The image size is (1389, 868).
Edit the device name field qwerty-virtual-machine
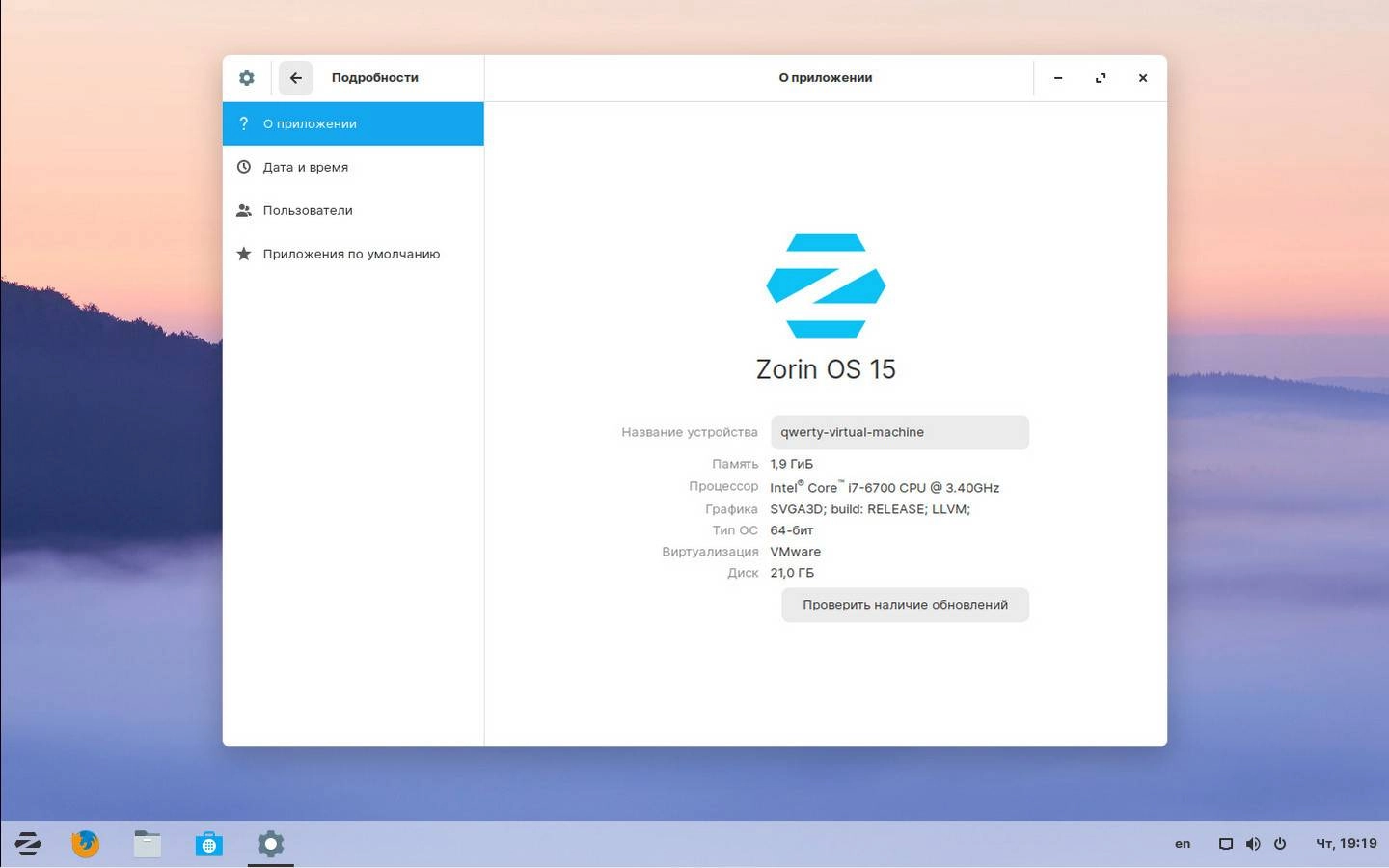tap(900, 432)
